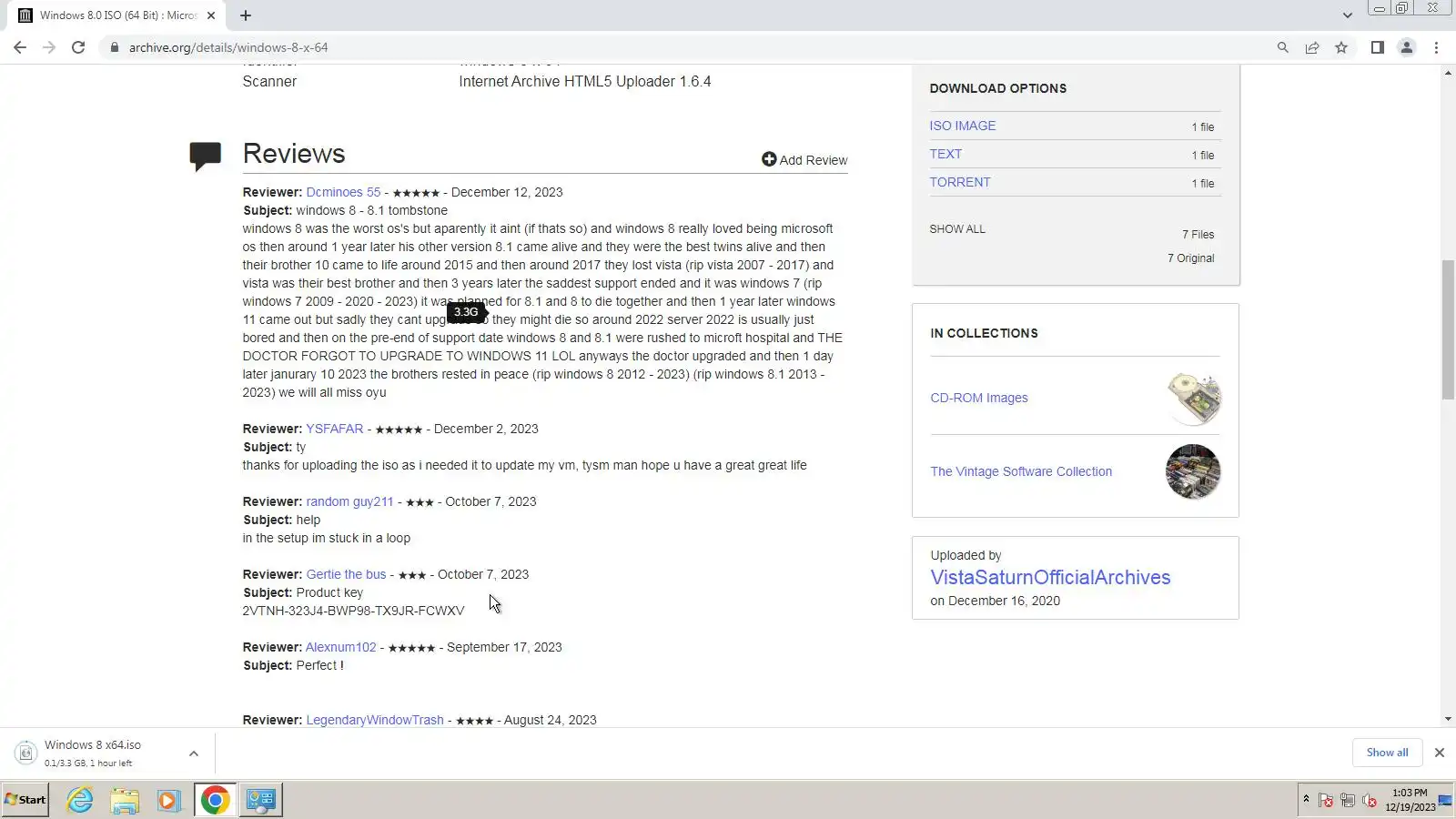Viewport: 1456px width, 819px height.
Task: Click the Add Review button
Action: tap(804, 160)
